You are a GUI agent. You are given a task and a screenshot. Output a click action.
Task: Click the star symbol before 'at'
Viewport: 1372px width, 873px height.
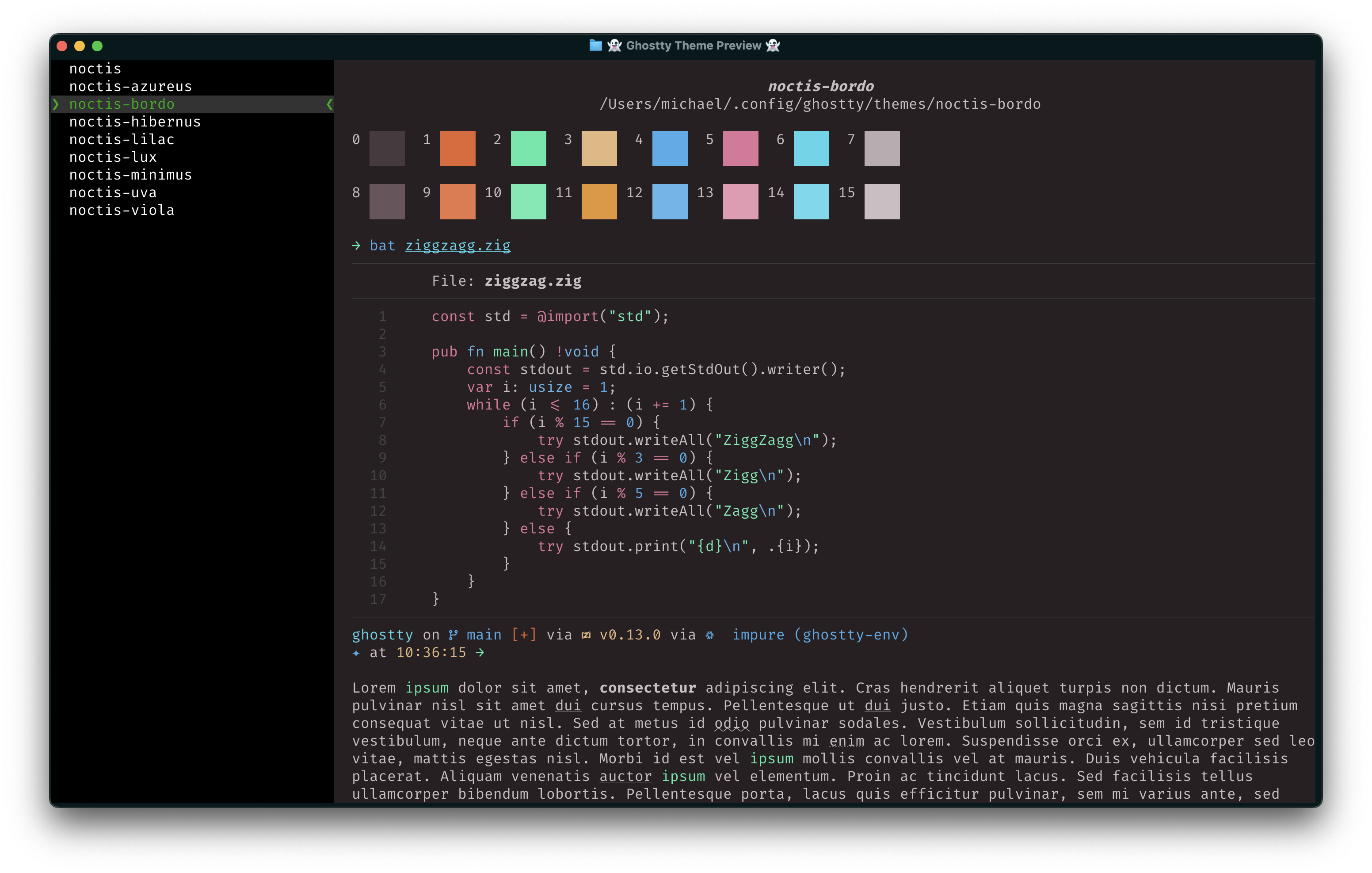[356, 653]
